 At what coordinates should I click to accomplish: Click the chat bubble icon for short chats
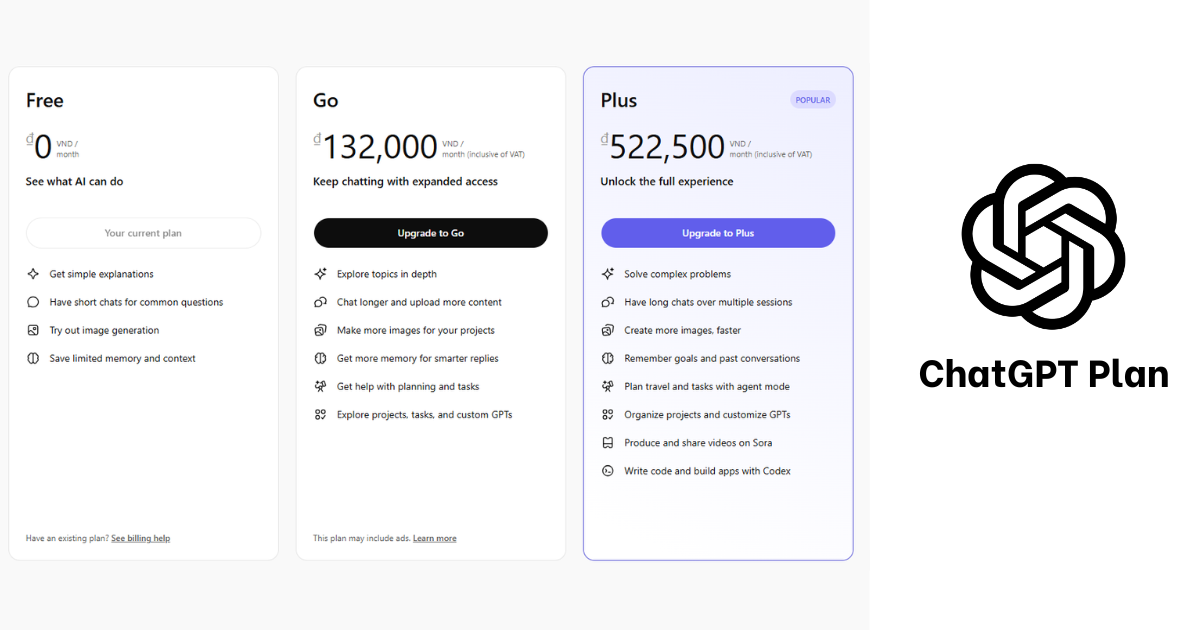tap(33, 302)
